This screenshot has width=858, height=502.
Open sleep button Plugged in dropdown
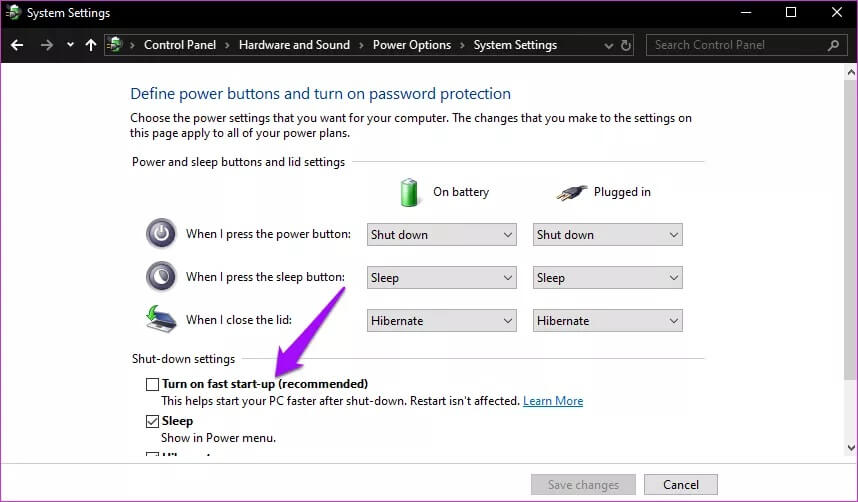tap(607, 278)
